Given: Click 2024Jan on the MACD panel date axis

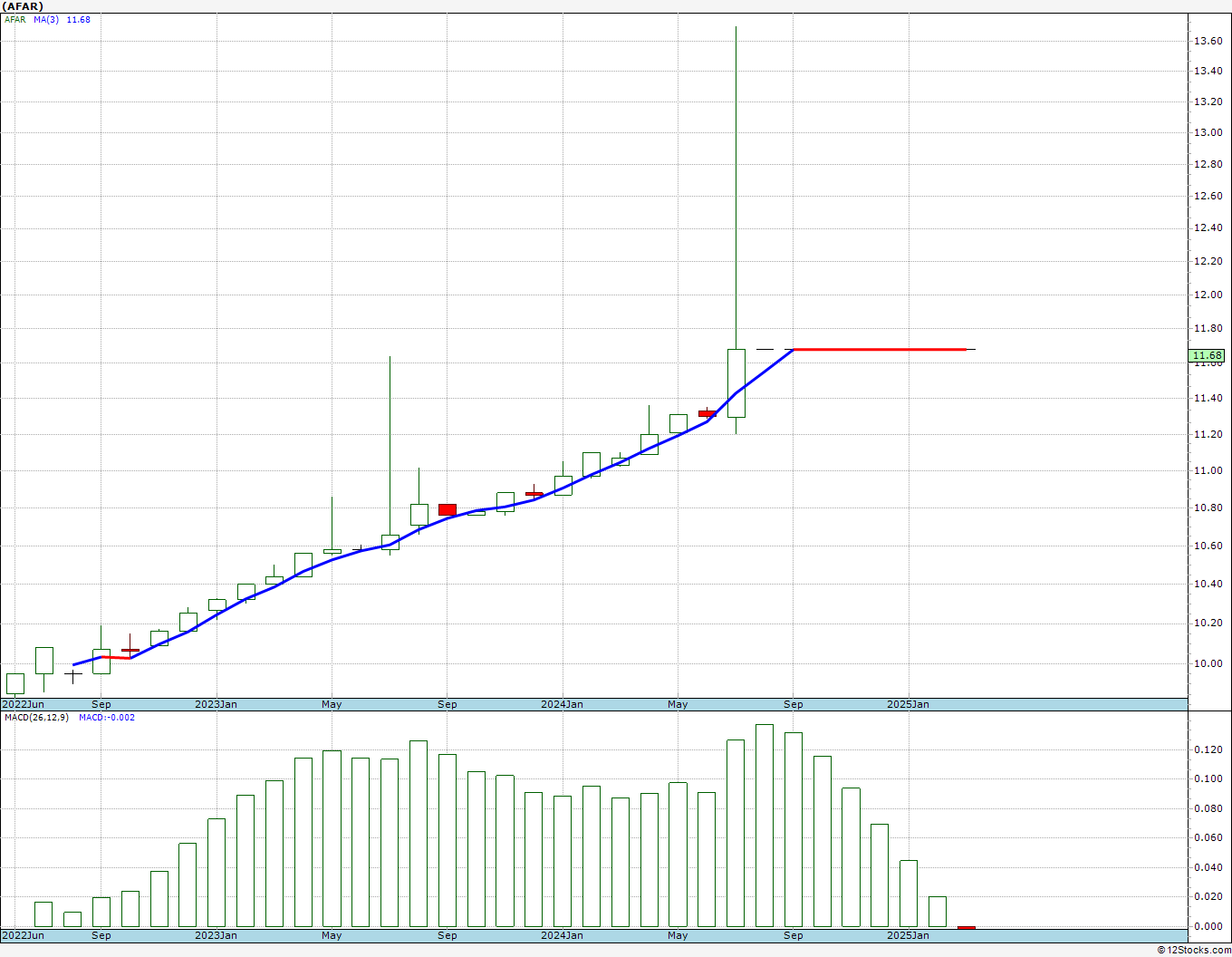Looking at the screenshot, I should [563, 935].
